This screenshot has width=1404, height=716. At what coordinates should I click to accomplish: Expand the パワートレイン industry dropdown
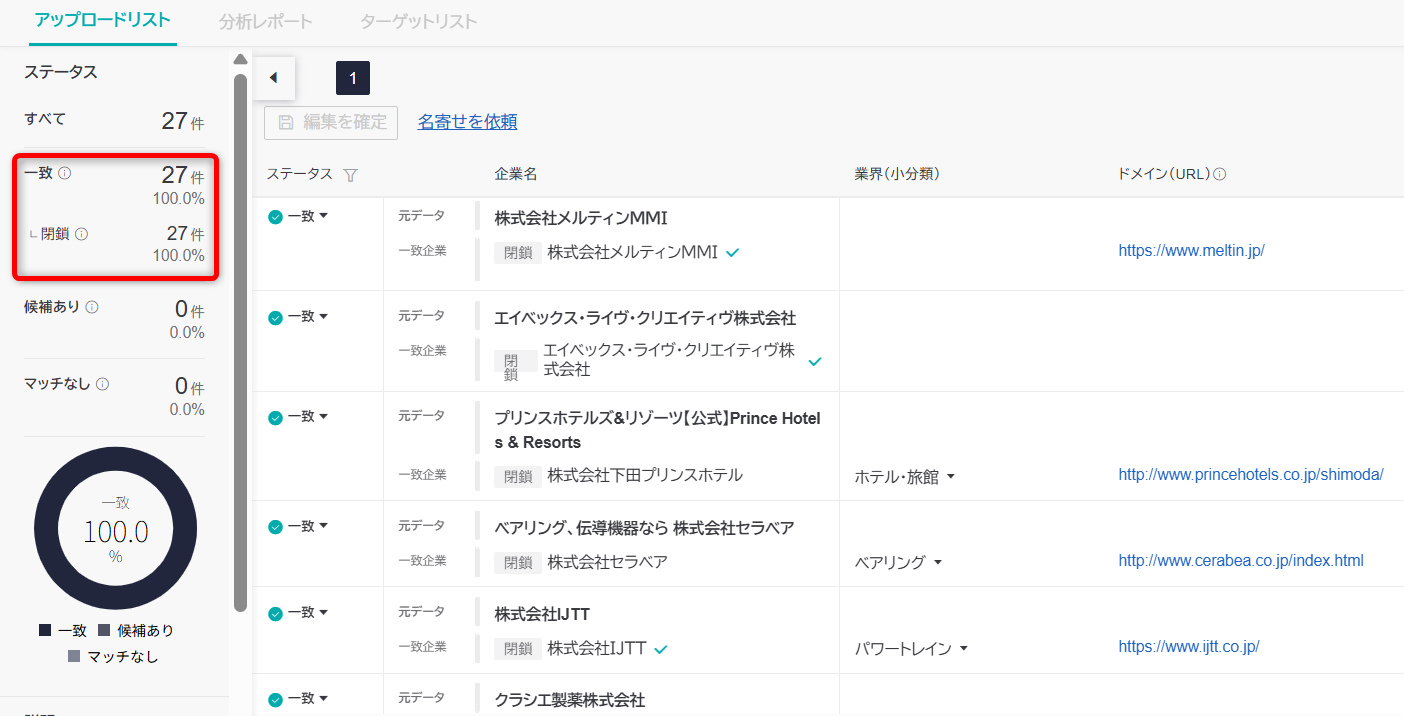pos(963,649)
